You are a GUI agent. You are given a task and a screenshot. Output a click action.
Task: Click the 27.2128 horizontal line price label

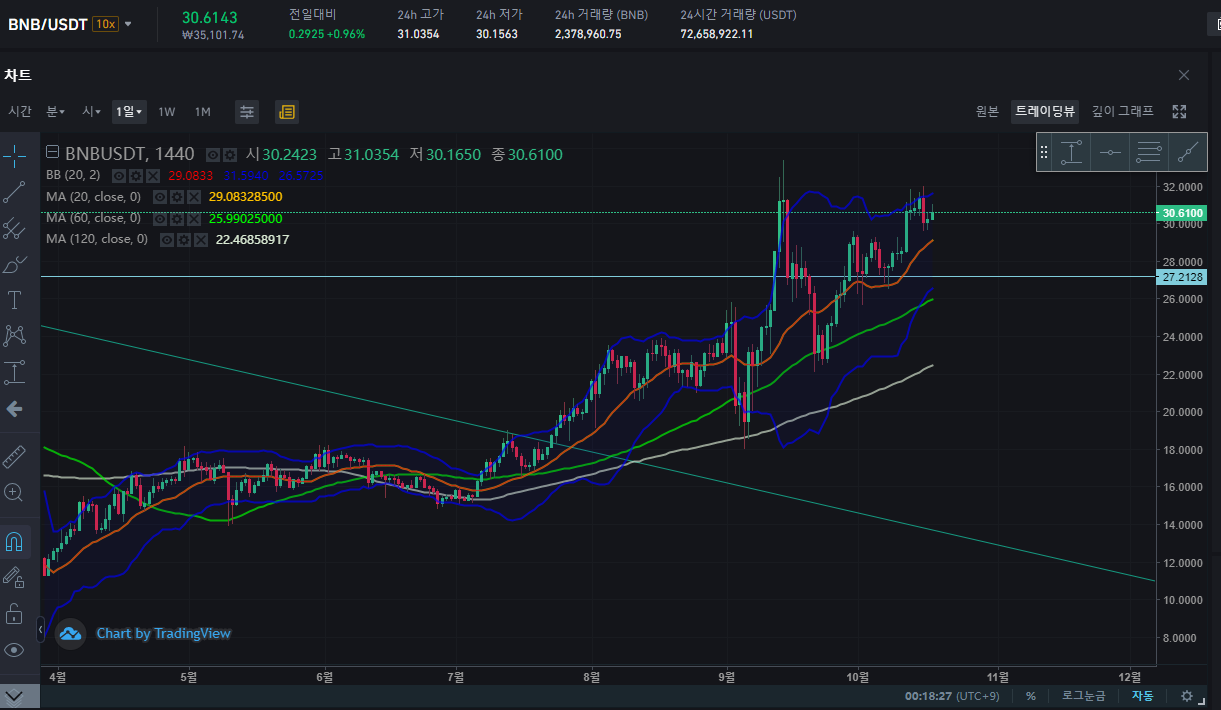(1181, 277)
